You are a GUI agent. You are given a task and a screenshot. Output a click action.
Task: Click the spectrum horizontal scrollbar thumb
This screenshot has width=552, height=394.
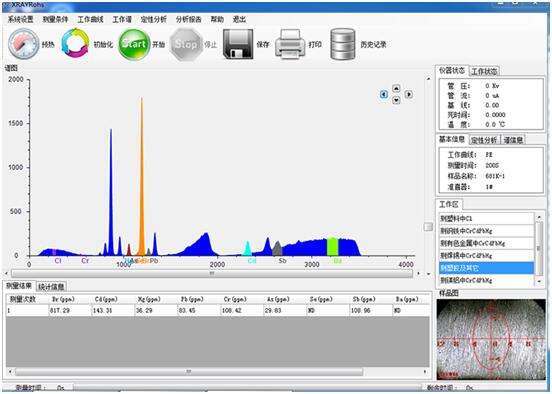click(212, 273)
